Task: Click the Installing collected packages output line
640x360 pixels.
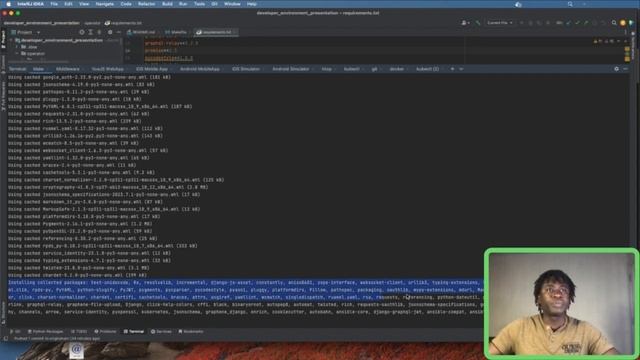Action: pos(245,282)
